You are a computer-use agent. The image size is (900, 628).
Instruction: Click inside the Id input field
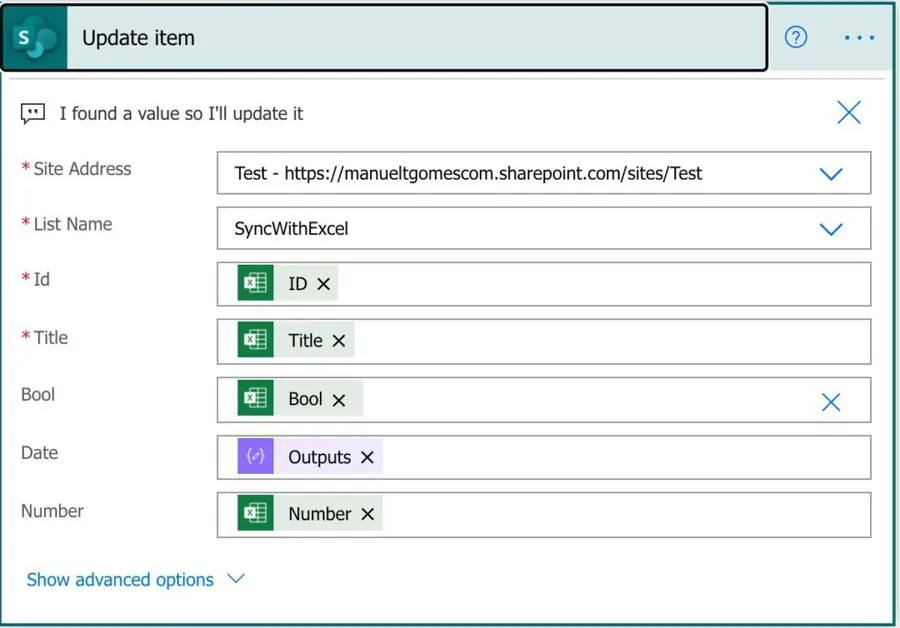[x=600, y=284]
